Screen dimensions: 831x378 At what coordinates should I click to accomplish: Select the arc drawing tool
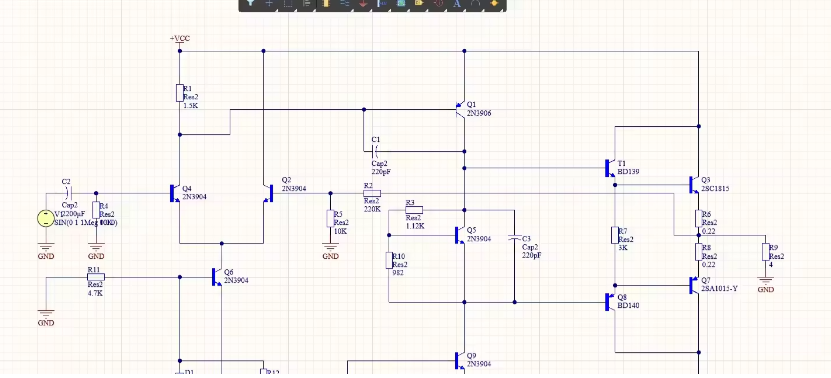pyautogui.click(x=475, y=3)
